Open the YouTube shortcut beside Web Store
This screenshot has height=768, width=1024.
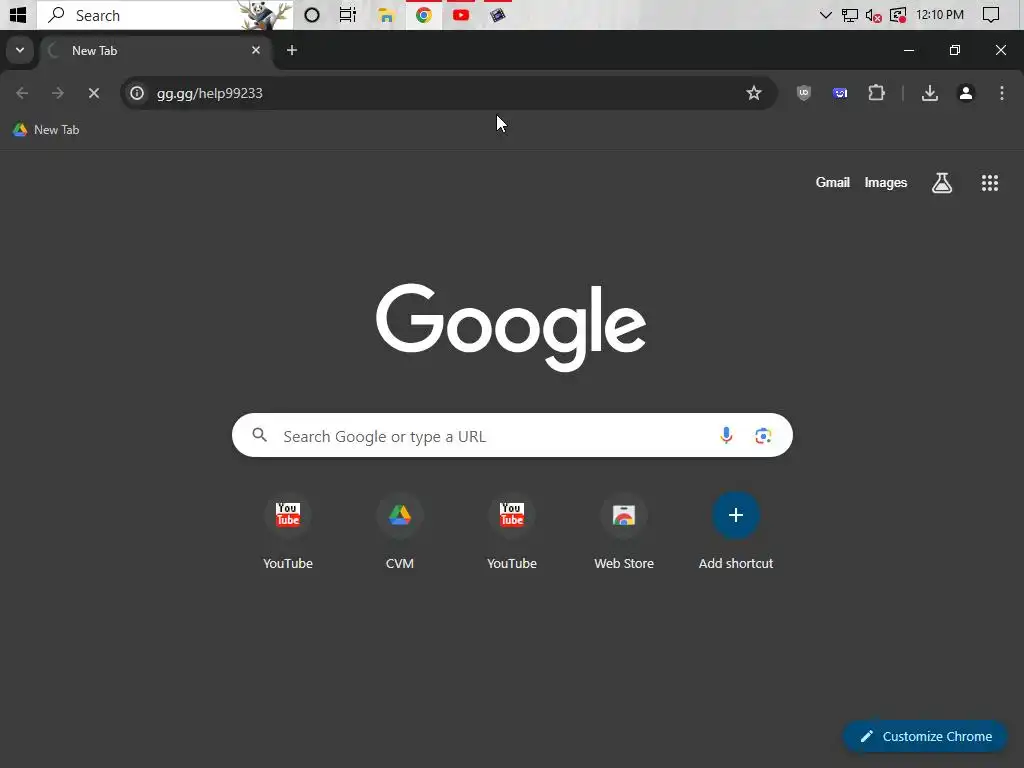pyautogui.click(x=512, y=530)
